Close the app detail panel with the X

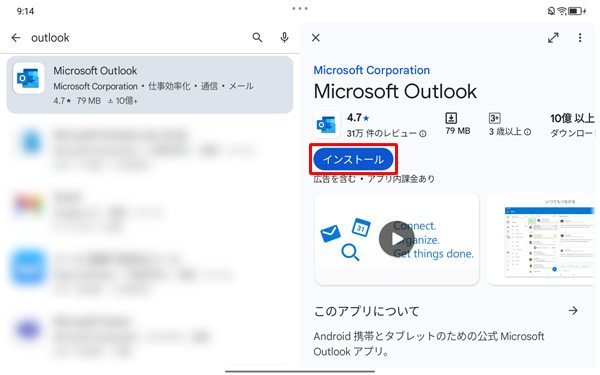(316, 38)
